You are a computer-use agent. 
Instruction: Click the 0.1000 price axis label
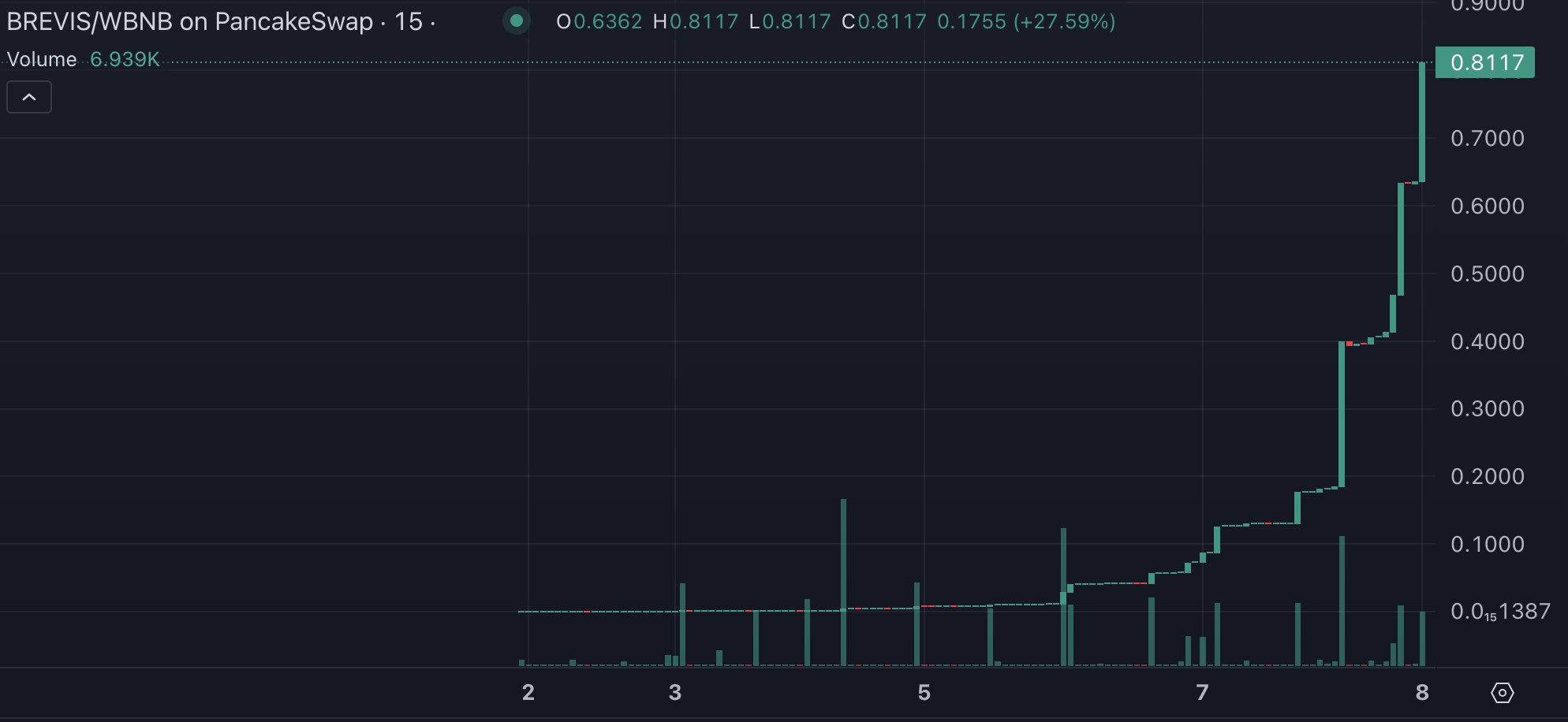coord(1488,545)
